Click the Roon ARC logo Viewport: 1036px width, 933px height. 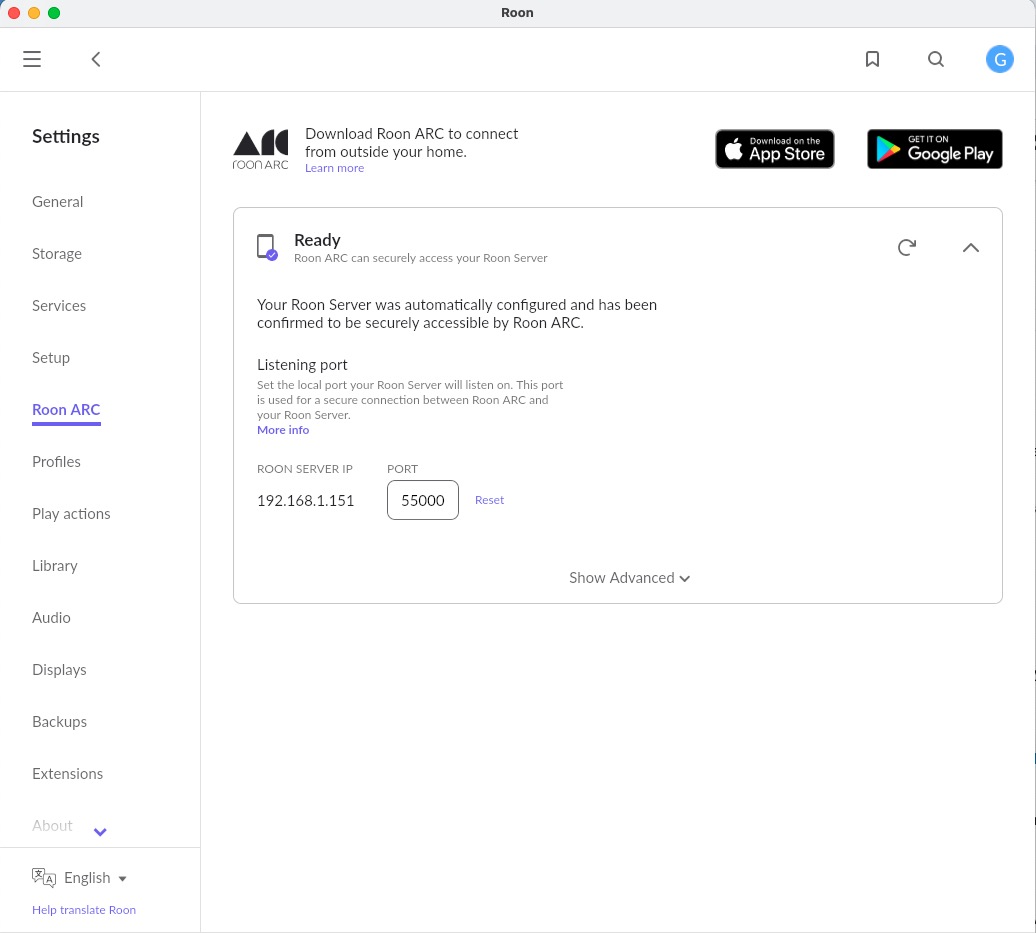(260, 150)
